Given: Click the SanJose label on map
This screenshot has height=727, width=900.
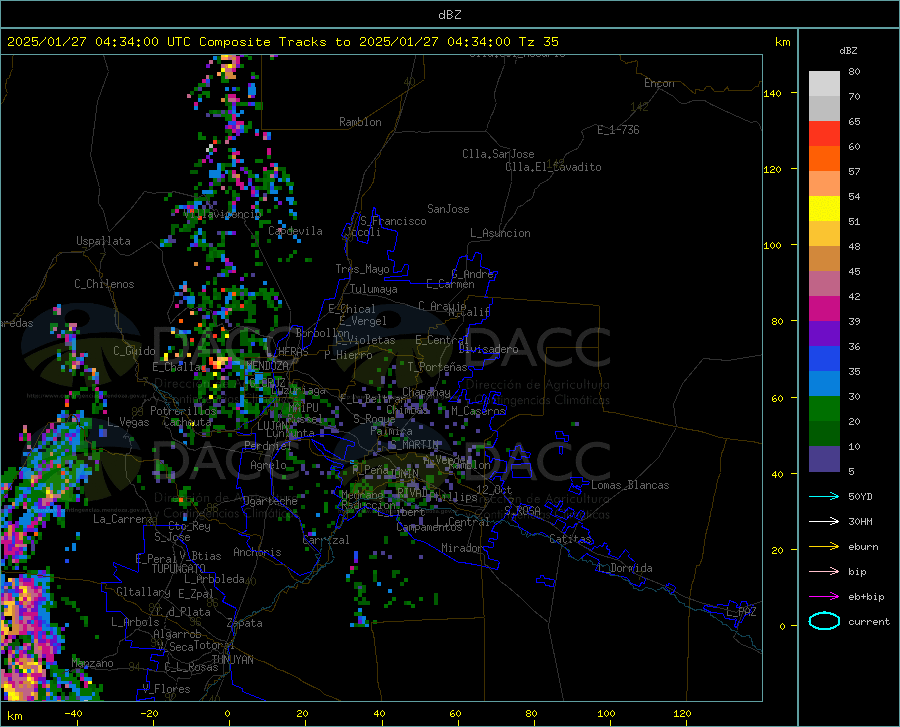Looking at the screenshot, I should (x=448, y=209).
